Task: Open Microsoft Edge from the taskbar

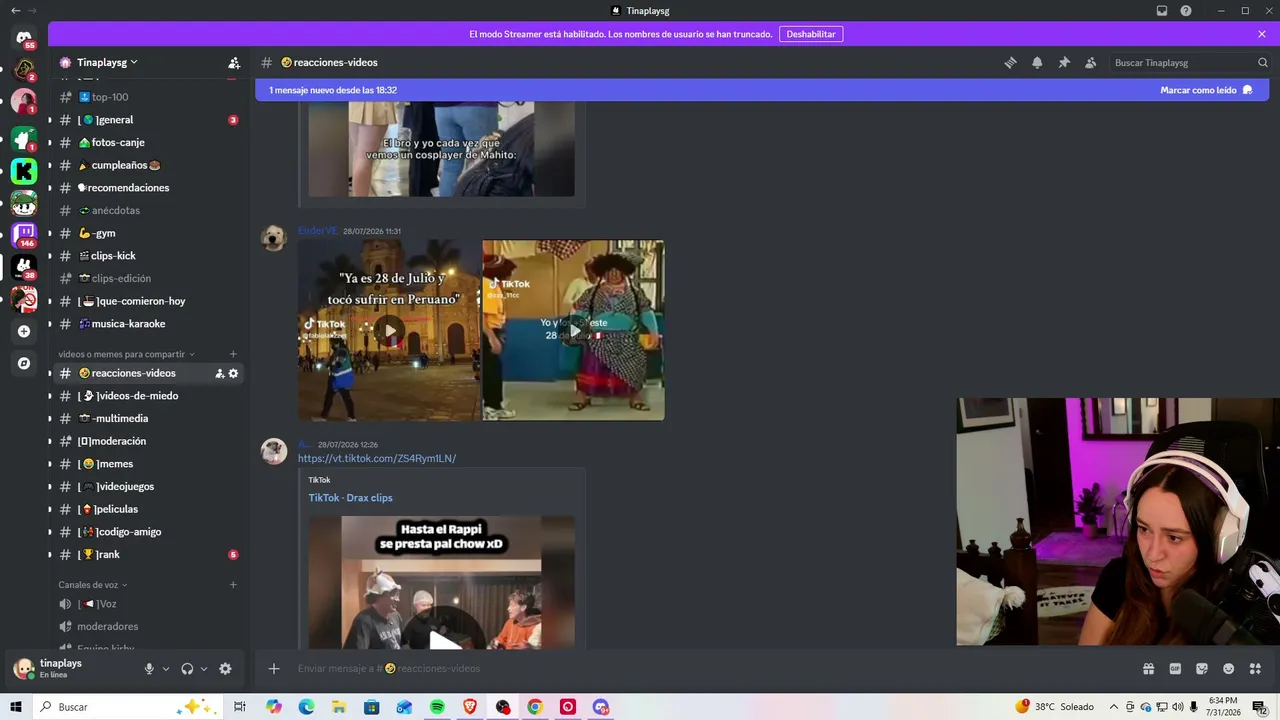Action: [x=306, y=707]
